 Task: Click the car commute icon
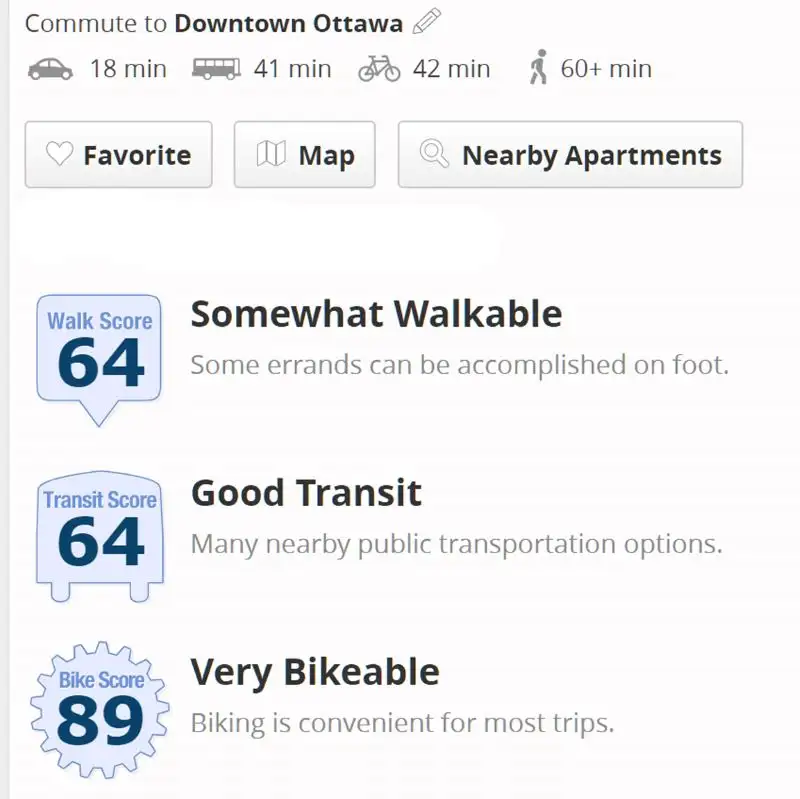pos(50,69)
